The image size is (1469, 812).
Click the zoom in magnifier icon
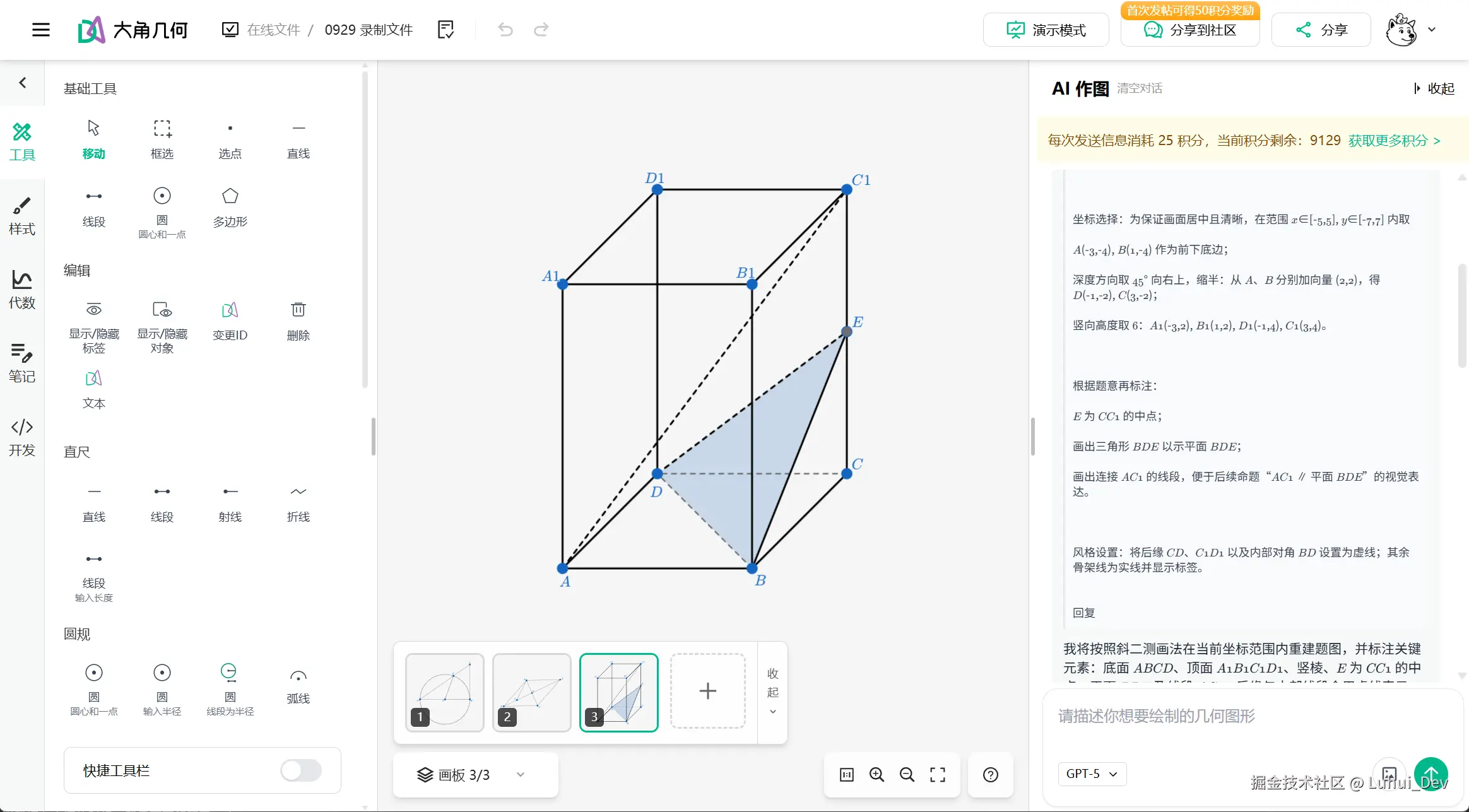tap(876, 775)
